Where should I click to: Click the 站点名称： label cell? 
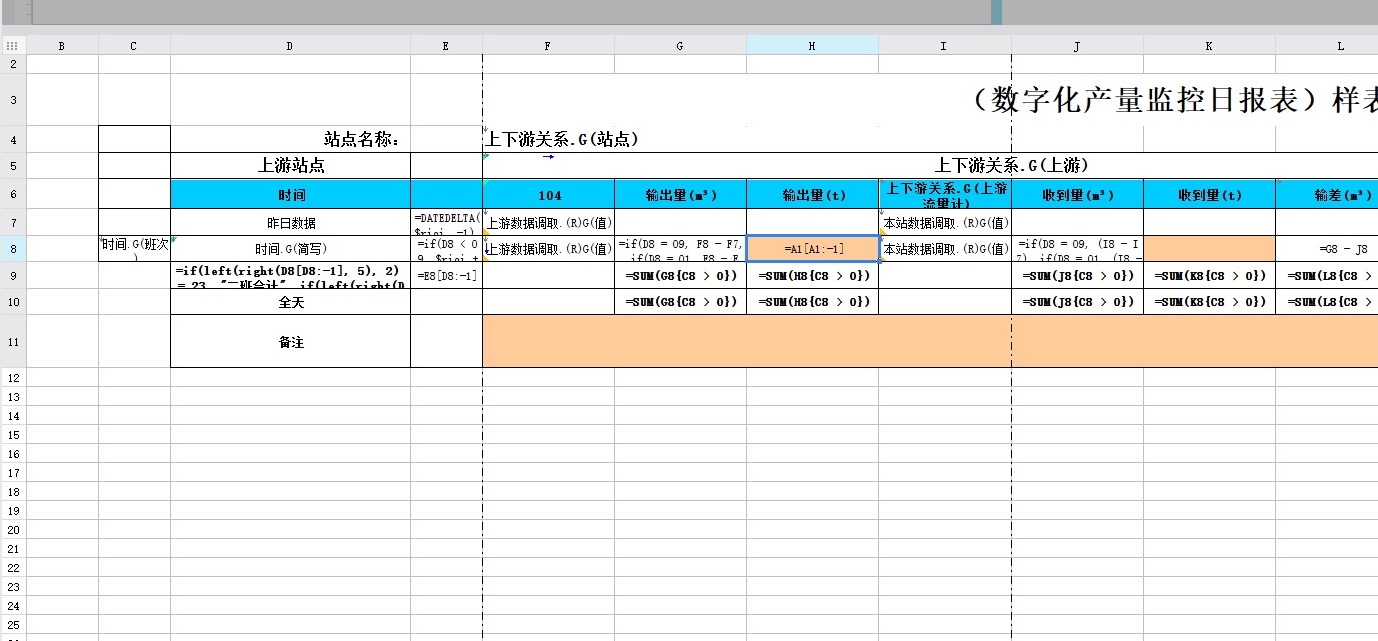(290, 139)
